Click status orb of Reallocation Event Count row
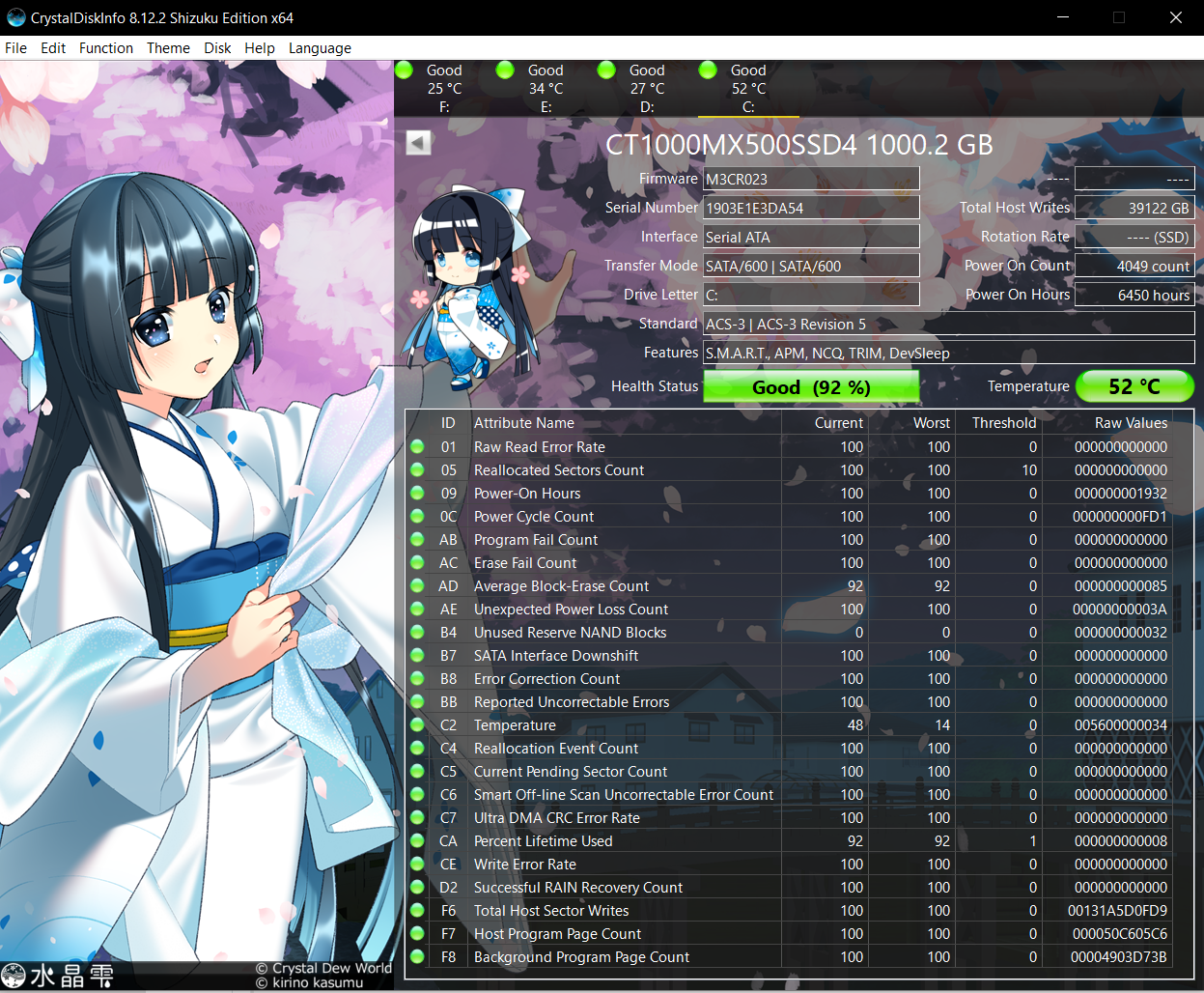The width and height of the screenshot is (1204, 993). (417, 748)
